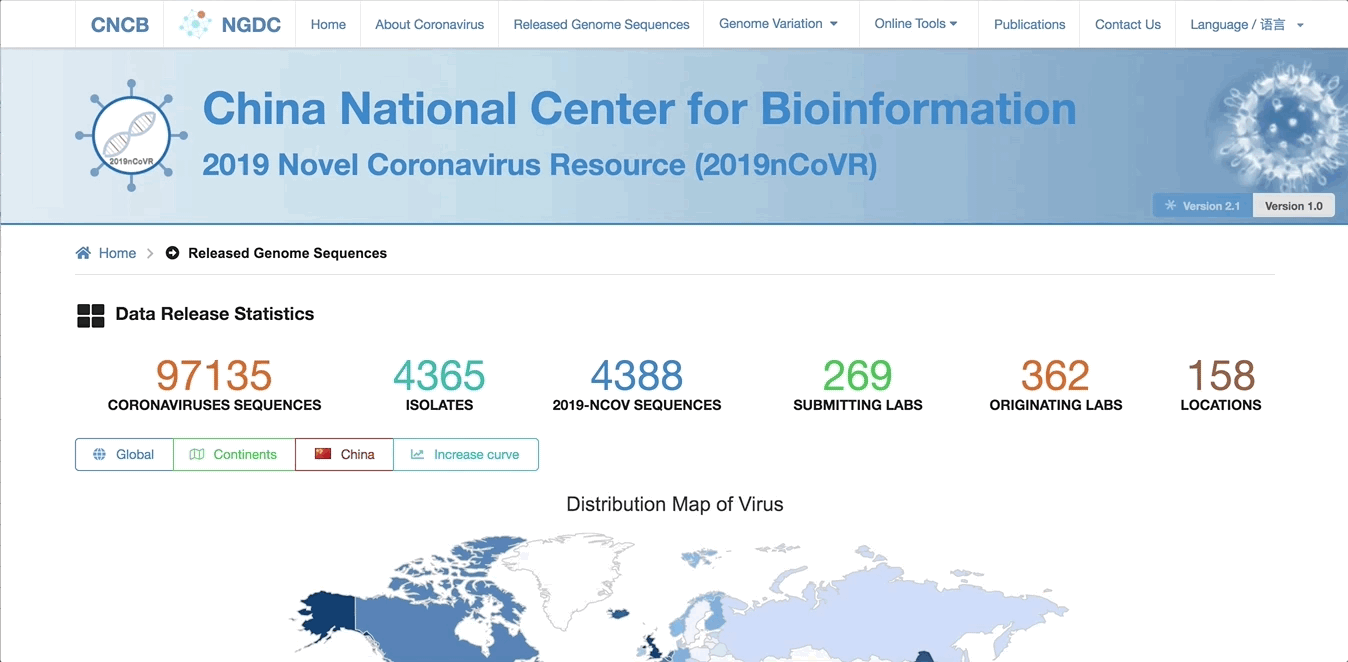Click the map icon on Continents tab
1348x662 pixels.
point(197,454)
